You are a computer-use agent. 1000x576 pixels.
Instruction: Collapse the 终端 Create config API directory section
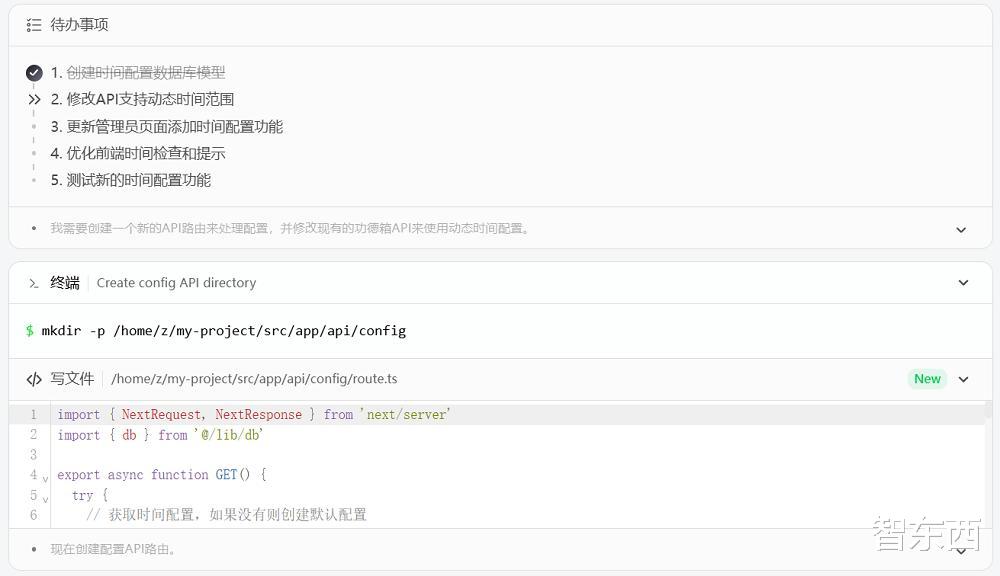(x=961, y=282)
